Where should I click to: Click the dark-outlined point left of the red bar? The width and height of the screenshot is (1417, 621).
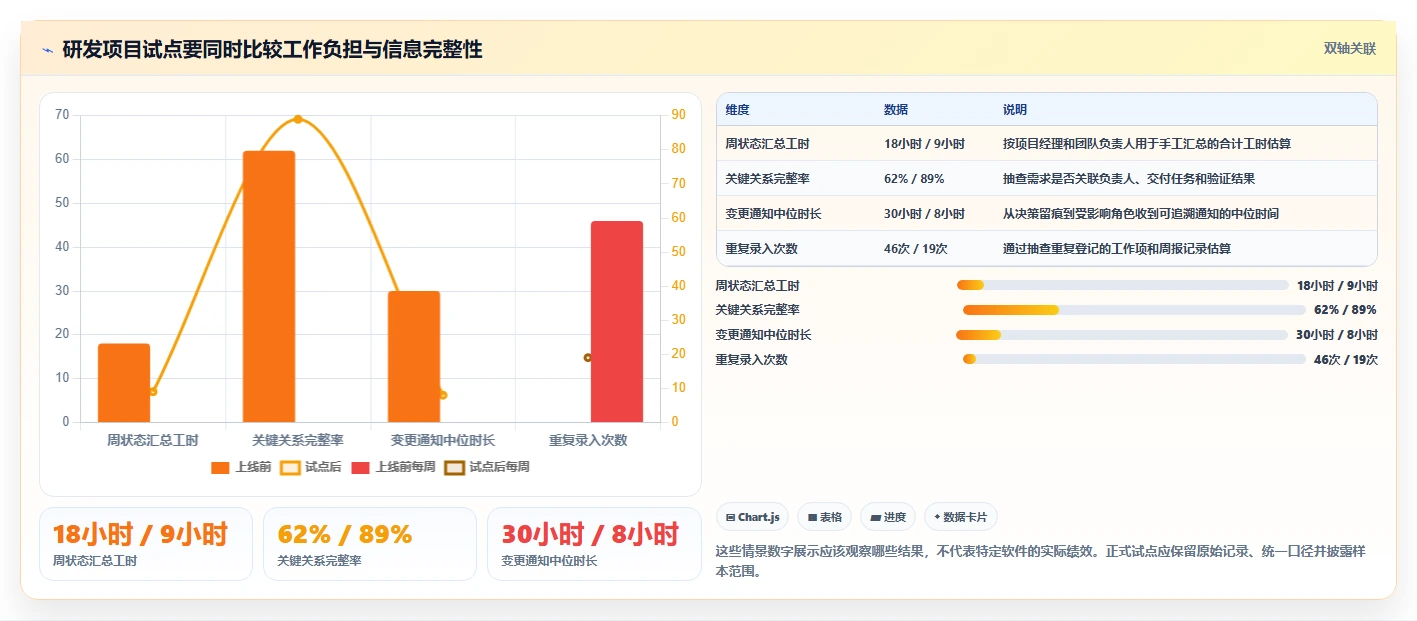(x=588, y=357)
